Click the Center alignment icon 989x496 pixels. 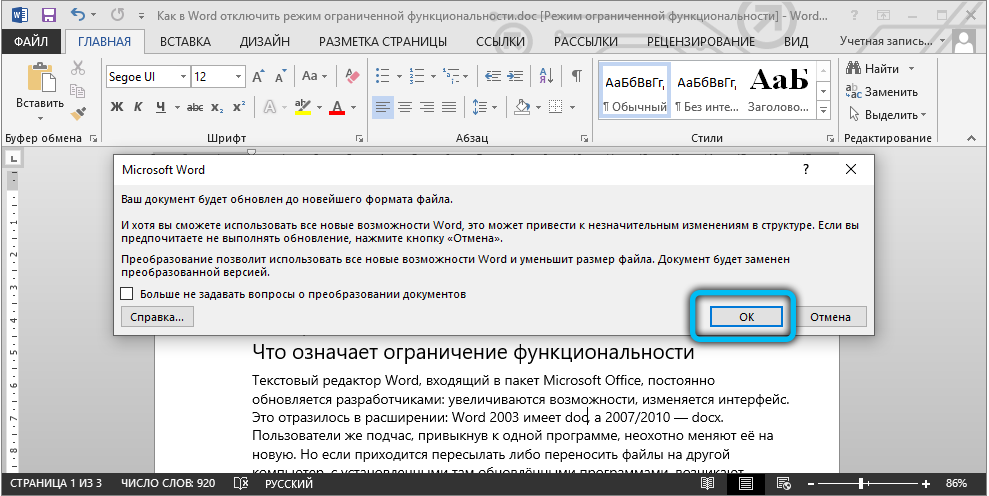pyautogui.click(x=405, y=107)
